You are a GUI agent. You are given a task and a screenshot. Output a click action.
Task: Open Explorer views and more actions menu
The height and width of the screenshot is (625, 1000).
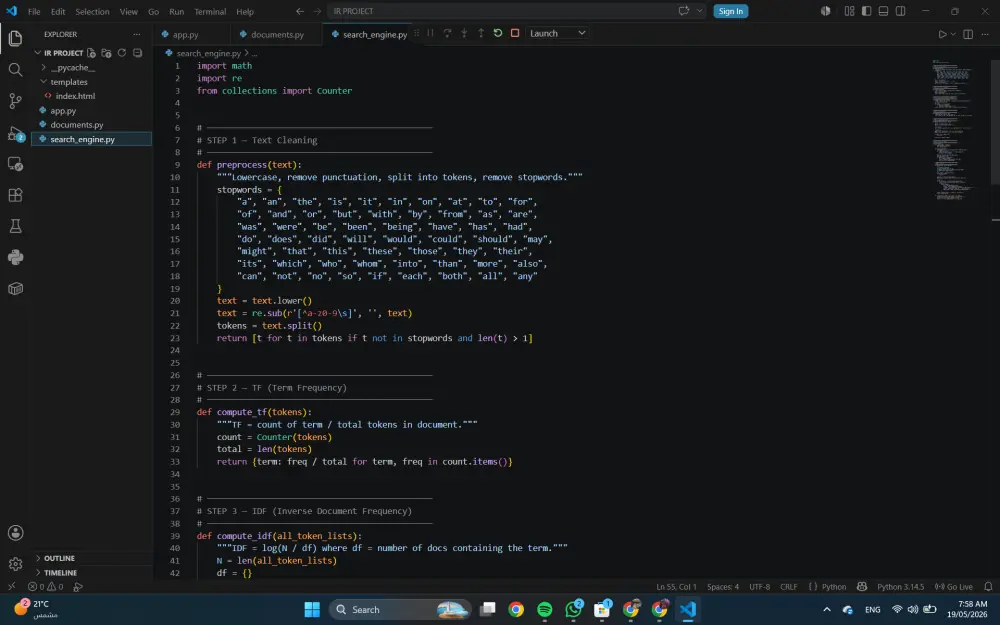coord(136,34)
